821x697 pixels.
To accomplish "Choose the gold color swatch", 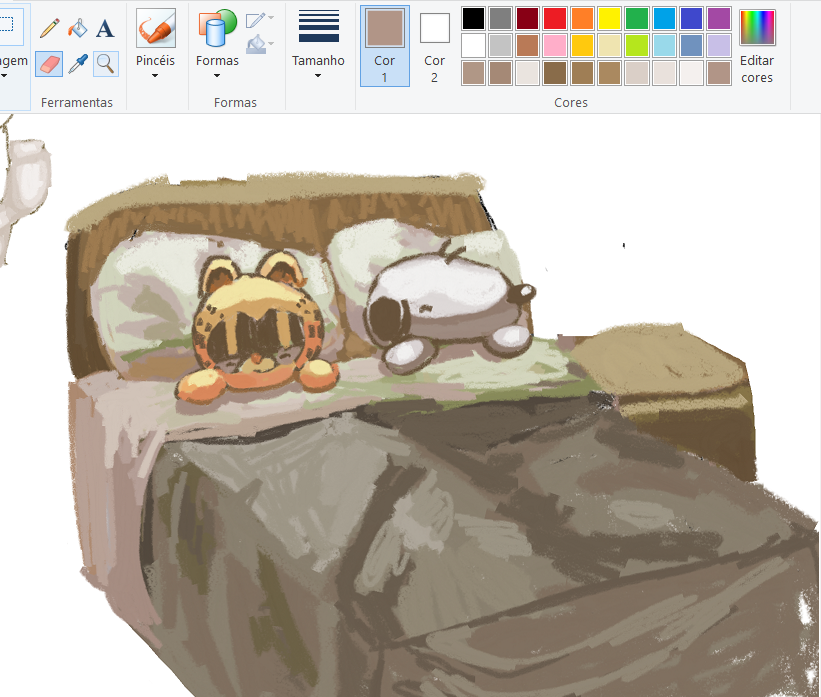I will pyautogui.click(x=582, y=46).
